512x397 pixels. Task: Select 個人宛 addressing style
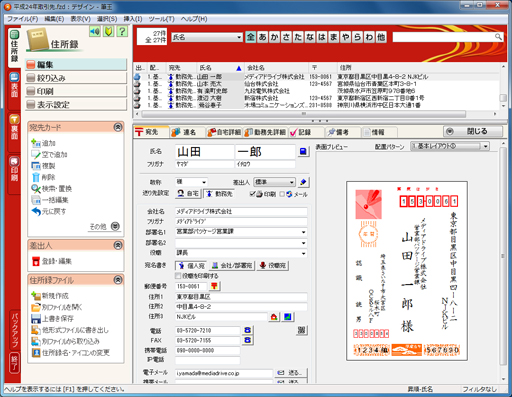tap(191, 266)
